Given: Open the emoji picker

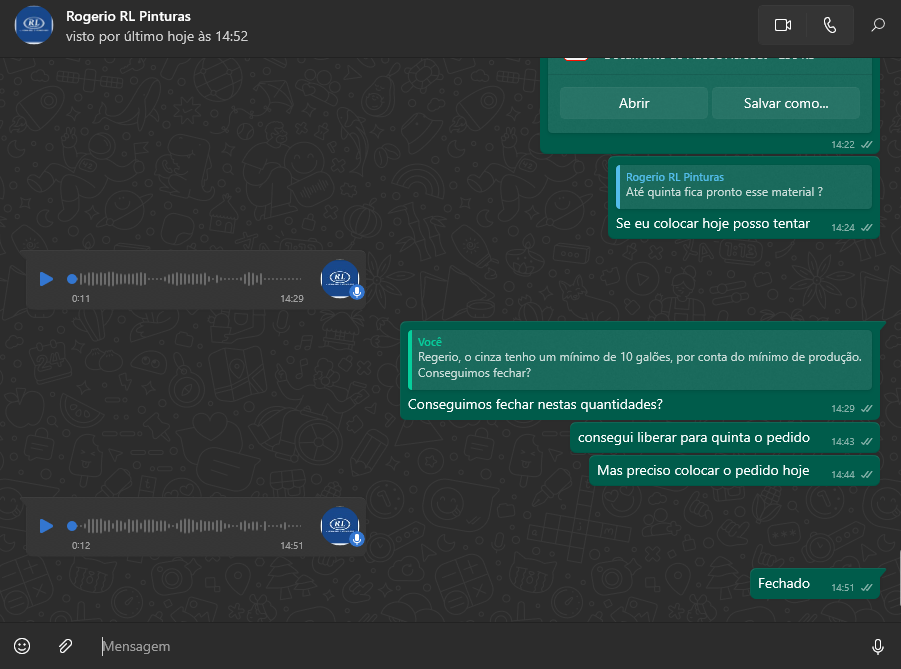Looking at the screenshot, I should [22, 646].
